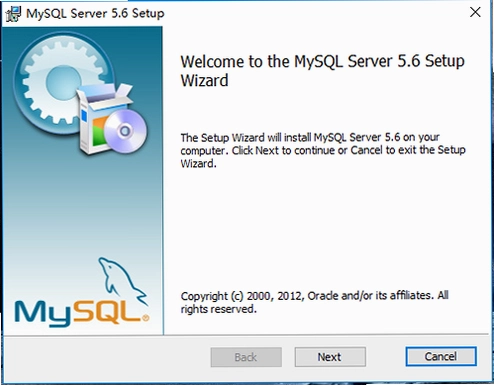Click the disabled Back button
The width and height of the screenshot is (494, 385).
(x=246, y=357)
